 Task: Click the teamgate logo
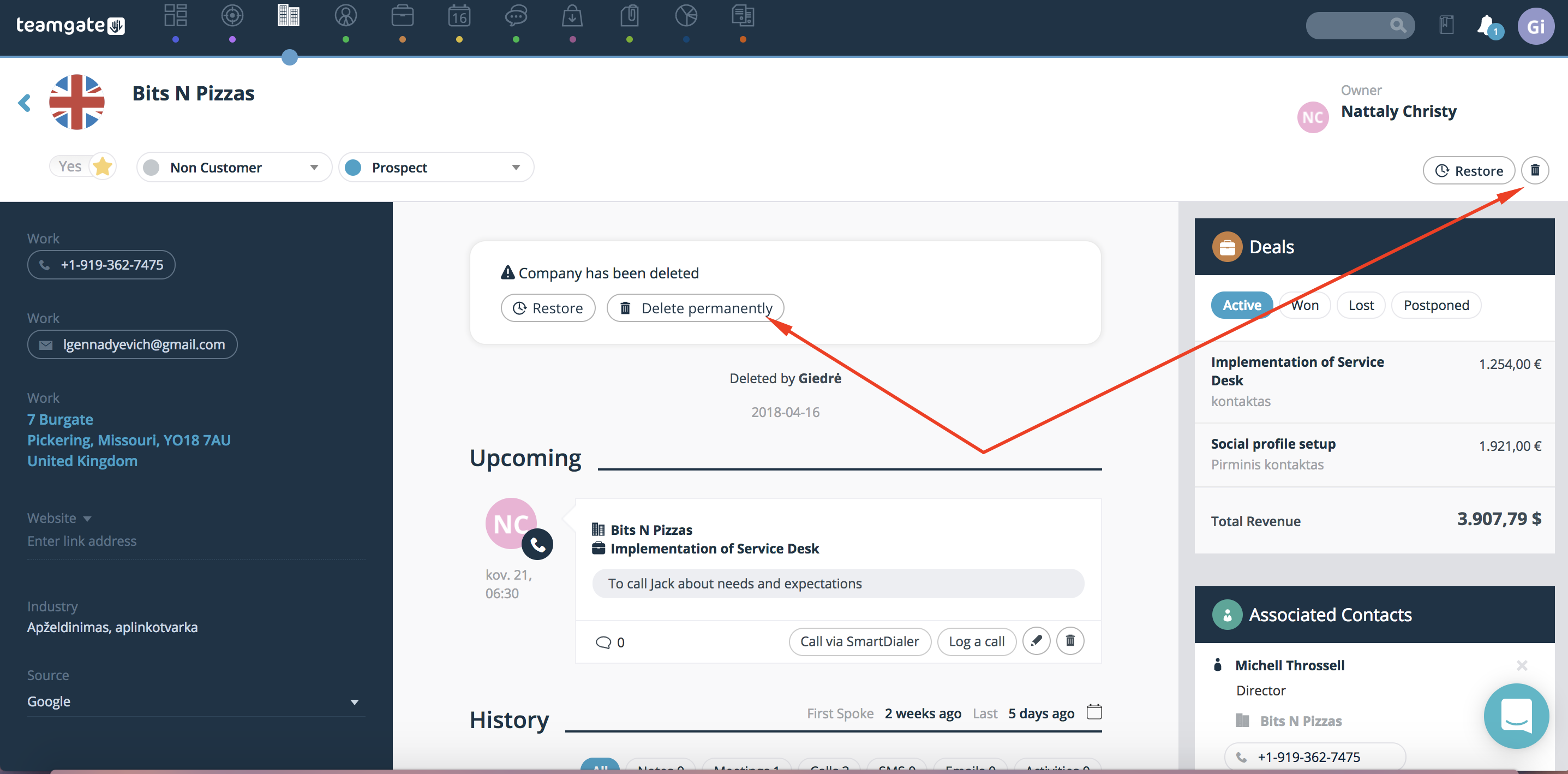tap(70, 25)
